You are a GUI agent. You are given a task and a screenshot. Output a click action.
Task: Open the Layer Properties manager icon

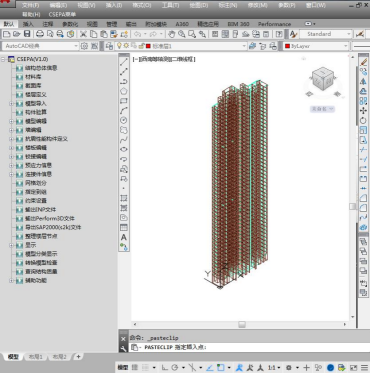[x=109, y=46]
